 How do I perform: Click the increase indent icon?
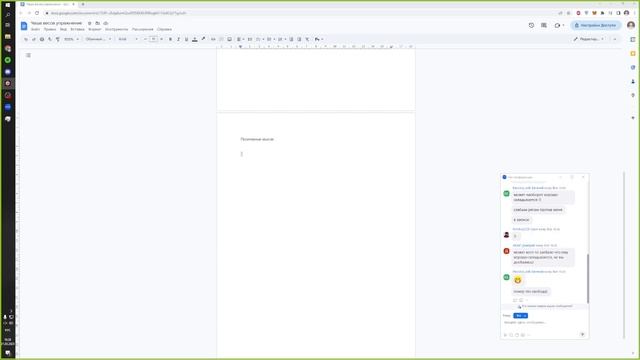point(299,39)
